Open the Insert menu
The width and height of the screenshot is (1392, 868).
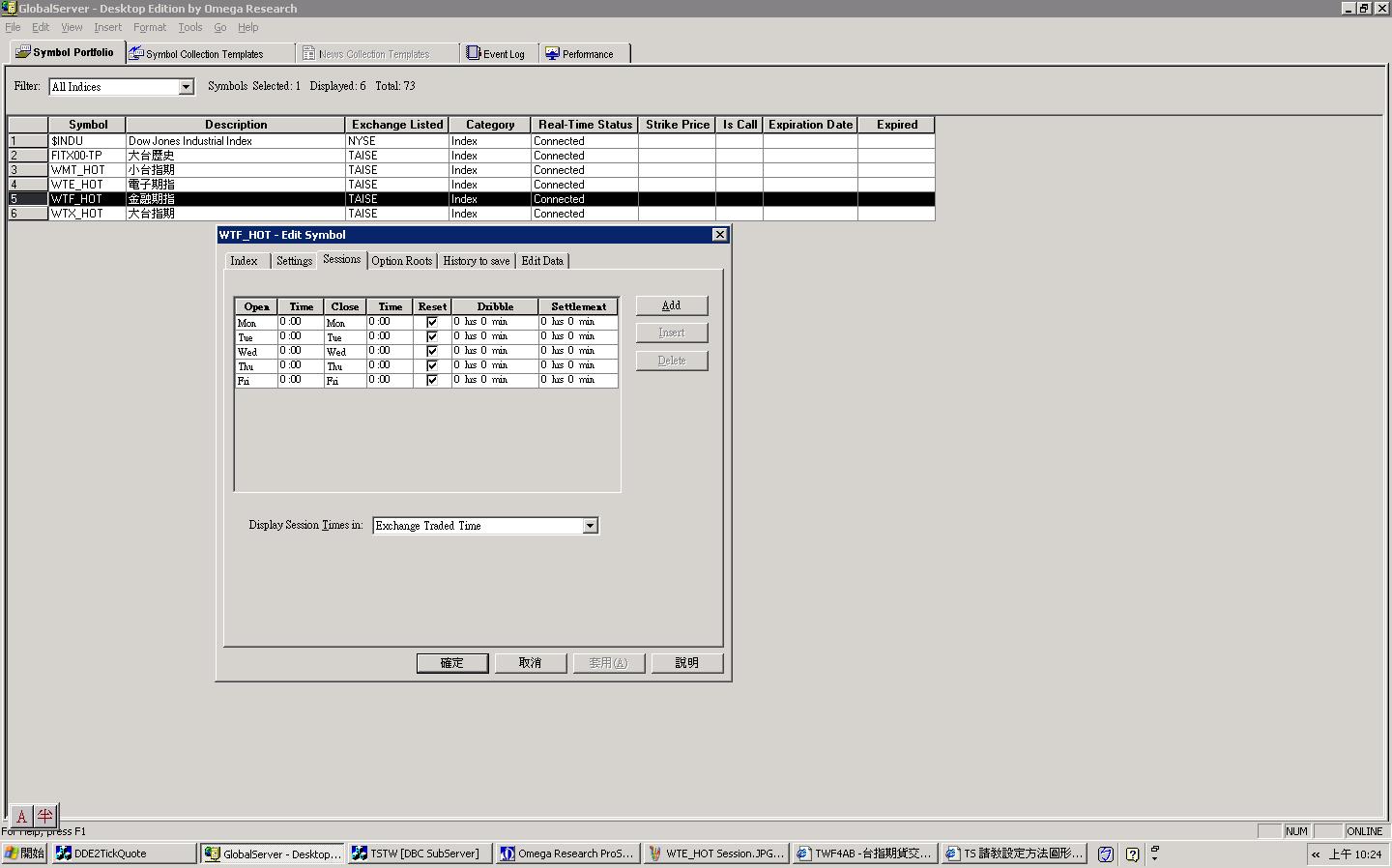(x=108, y=27)
